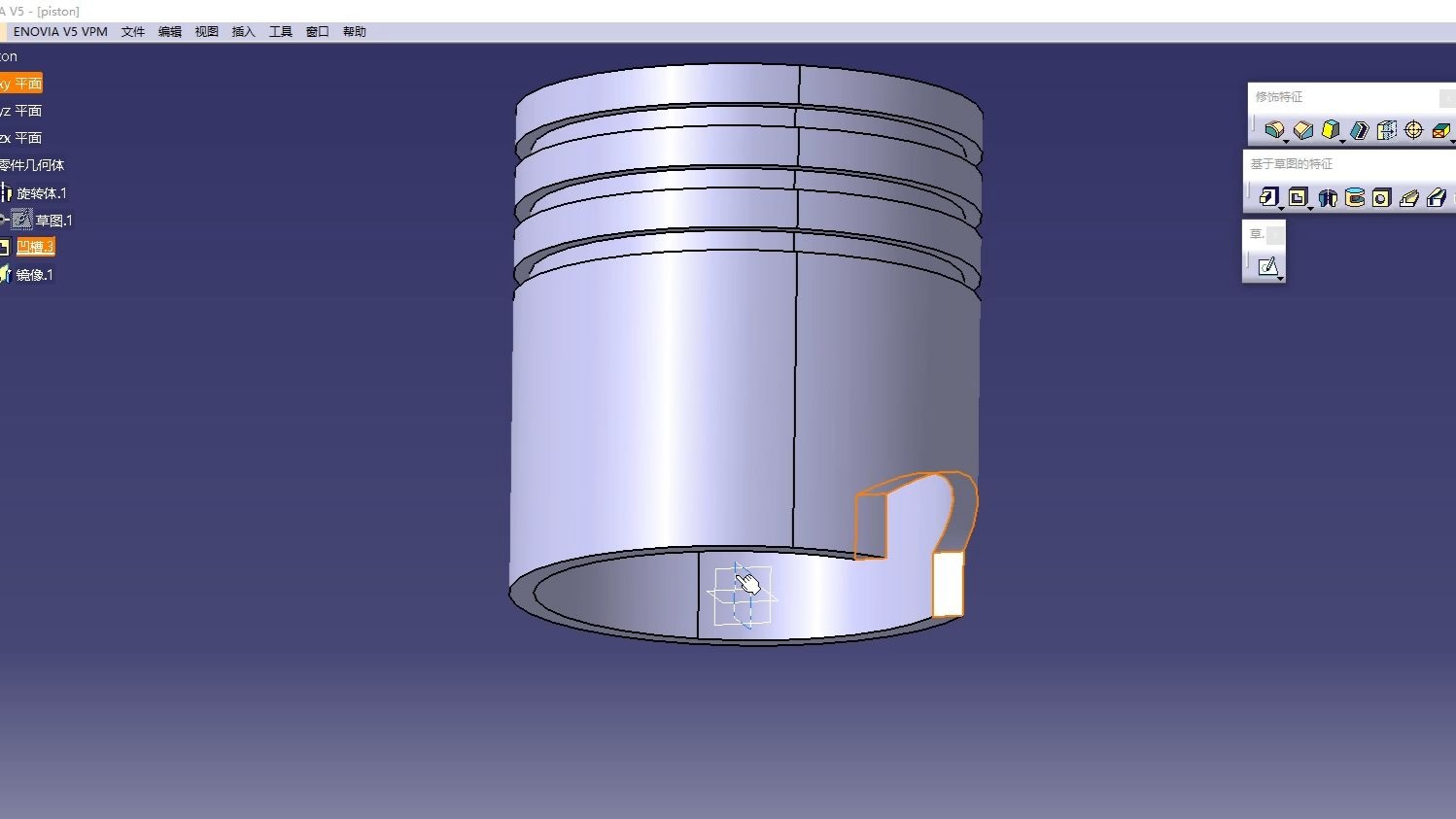1456x819 pixels.
Task: Select the 零件几何体 tree item
Action: [x=32, y=165]
